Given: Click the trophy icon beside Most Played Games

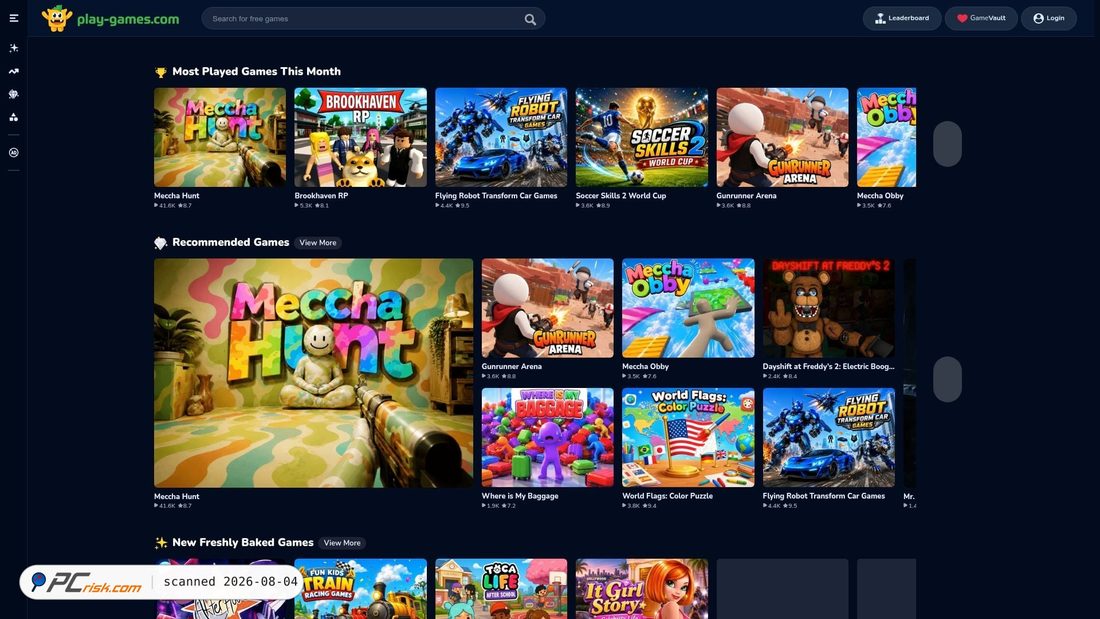Looking at the screenshot, I should click(161, 72).
